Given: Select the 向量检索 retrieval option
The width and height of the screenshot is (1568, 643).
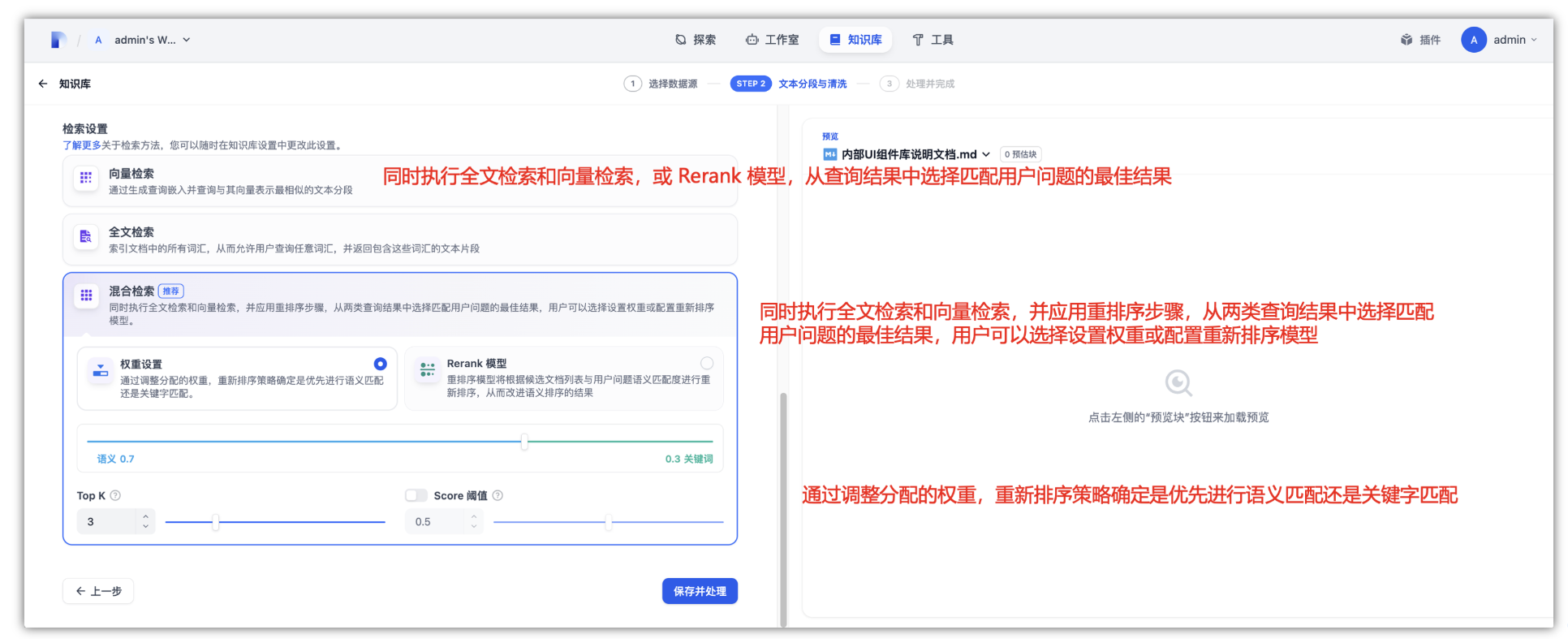Looking at the screenshot, I should pyautogui.click(x=400, y=181).
